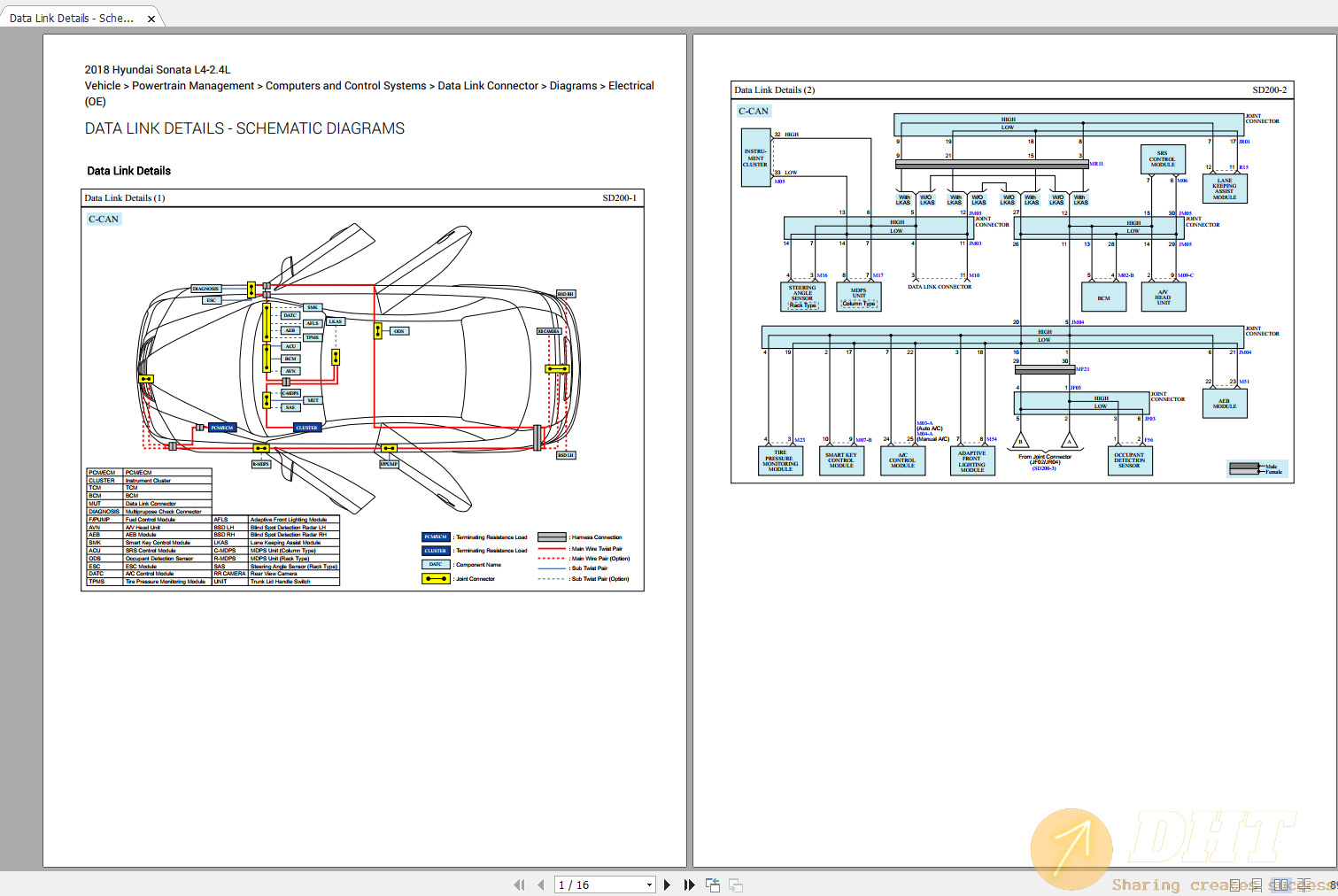Click the C-CAN label on the SD200-2 diagram
The height and width of the screenshot is (896, 1338).
pos(754,111)
